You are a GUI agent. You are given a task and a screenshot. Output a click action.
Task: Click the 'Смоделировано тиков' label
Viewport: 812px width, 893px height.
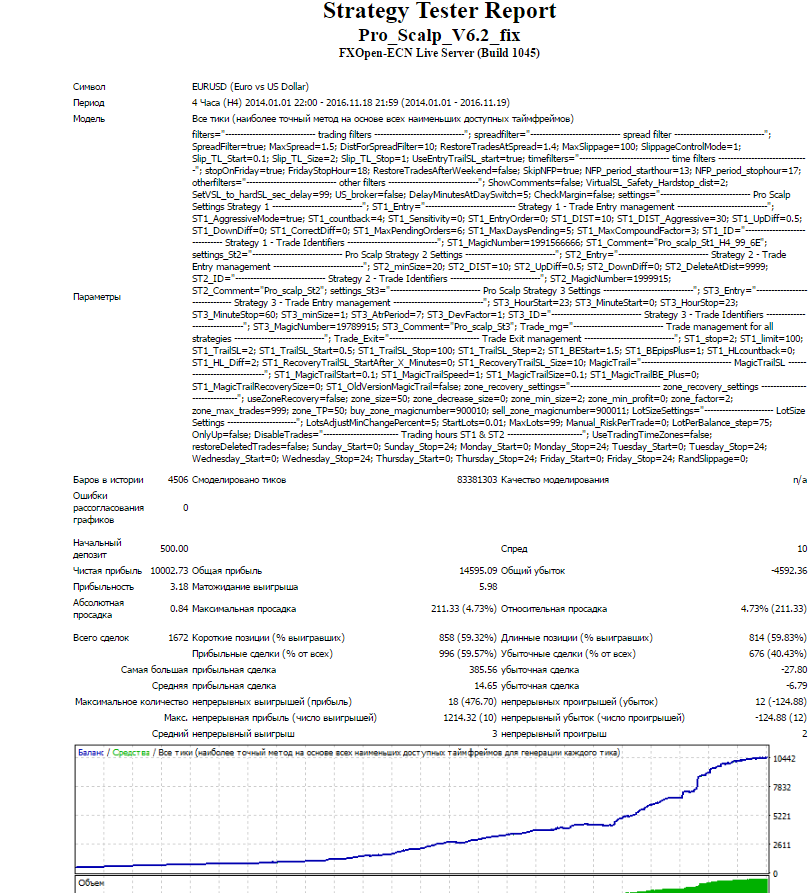click(x=239, y=480)
